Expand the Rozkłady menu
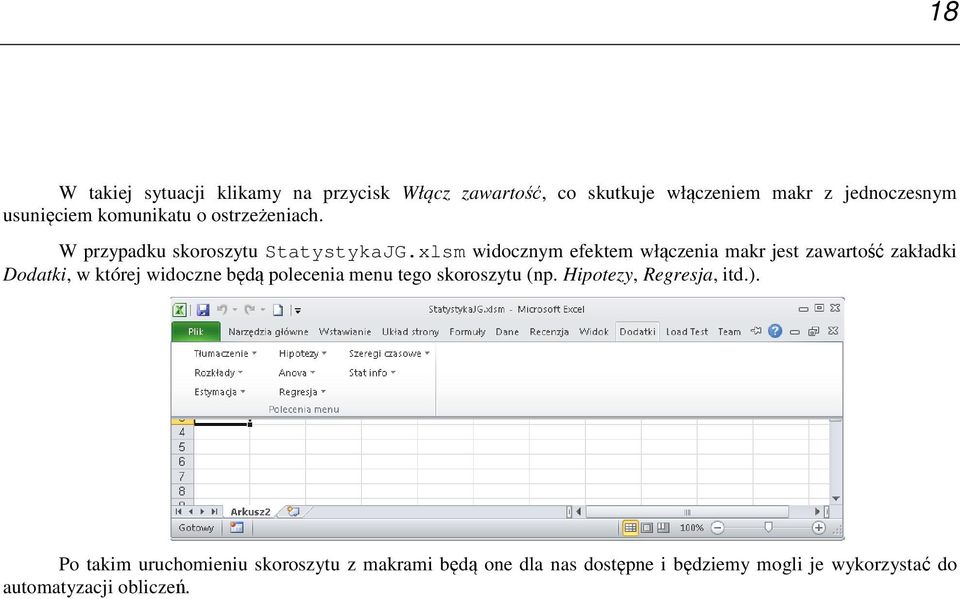The height and width of the screenshot is (599, 960). pyautogui.click(x=218, y=372)
